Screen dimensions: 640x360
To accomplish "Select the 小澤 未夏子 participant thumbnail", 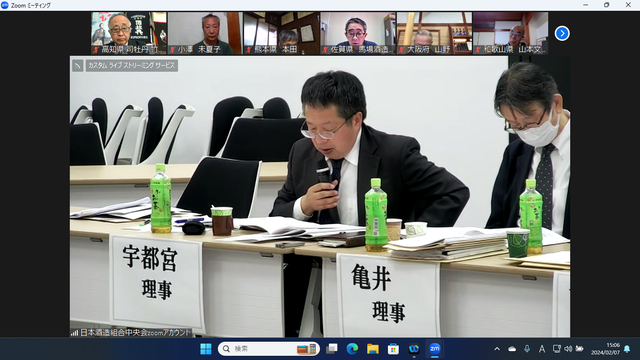I will coord(205,33).
